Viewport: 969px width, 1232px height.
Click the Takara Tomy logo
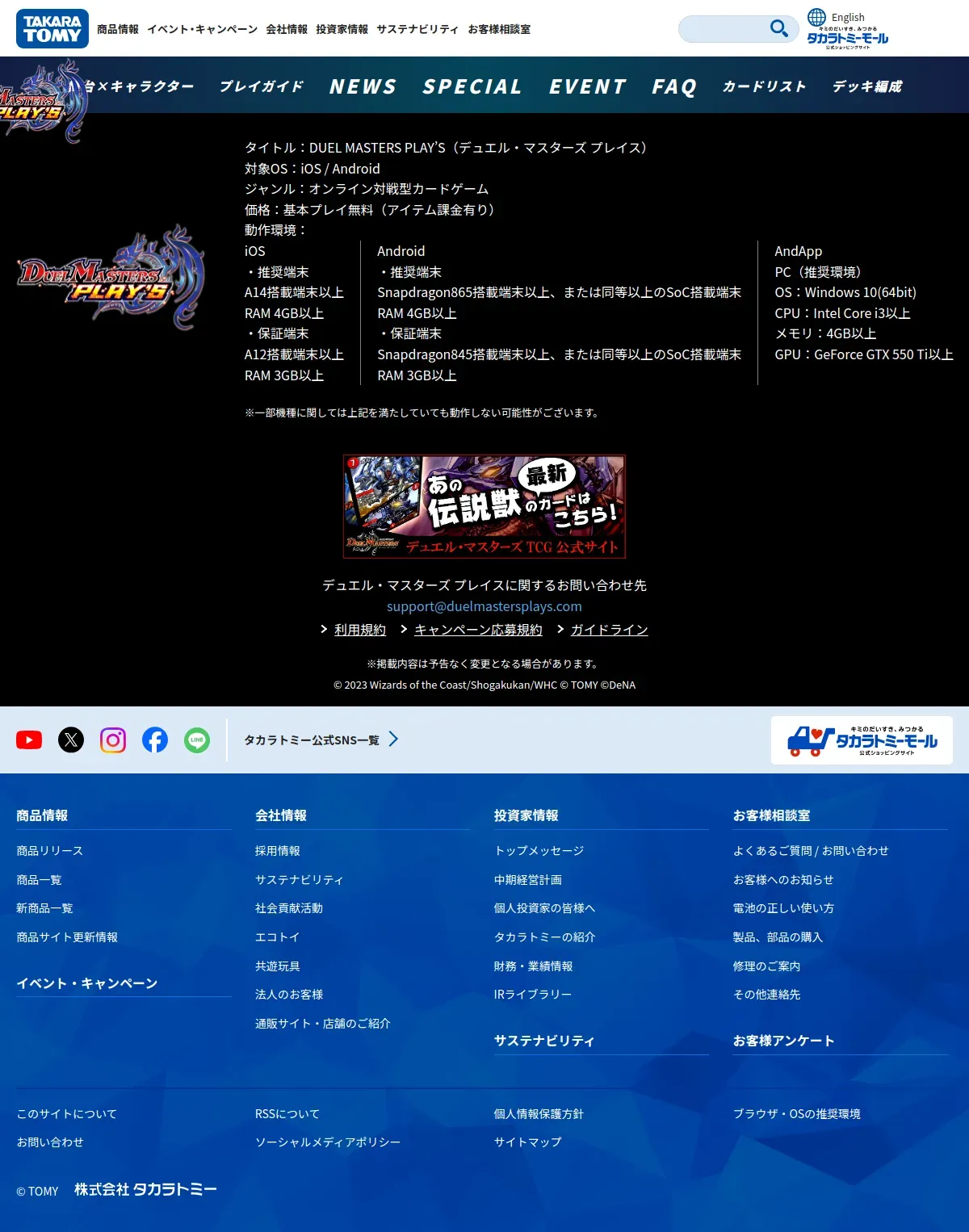[52, 28]
